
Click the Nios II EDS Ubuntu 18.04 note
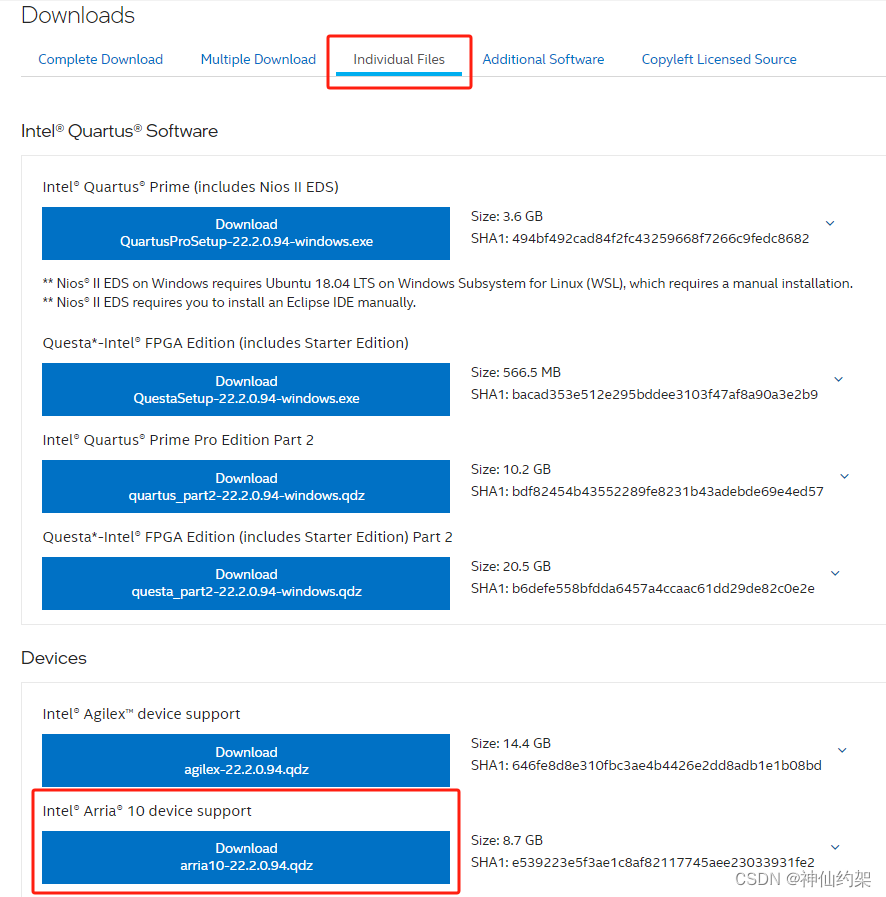448,283
